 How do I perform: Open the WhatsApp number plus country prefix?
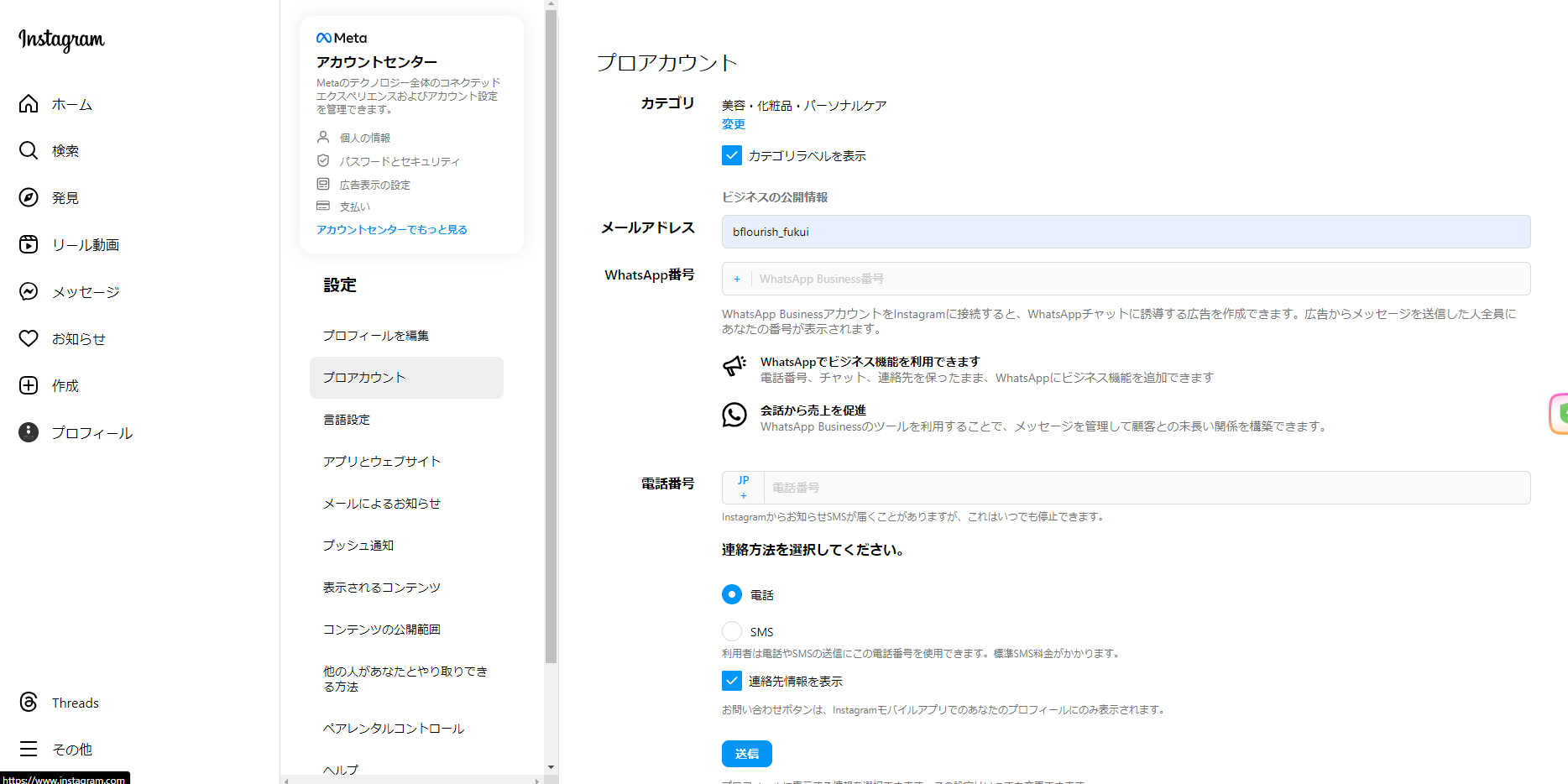click(737, 279)
